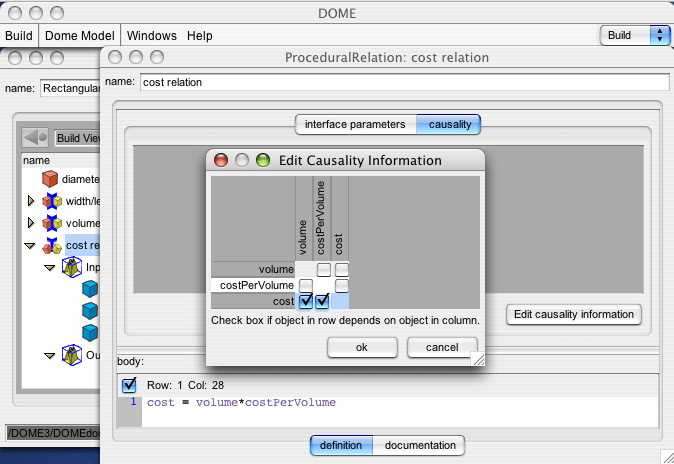Viewport: 674px width, 464px height.
Task: Cancel the Edit Causality dialog
Action: 442,347
